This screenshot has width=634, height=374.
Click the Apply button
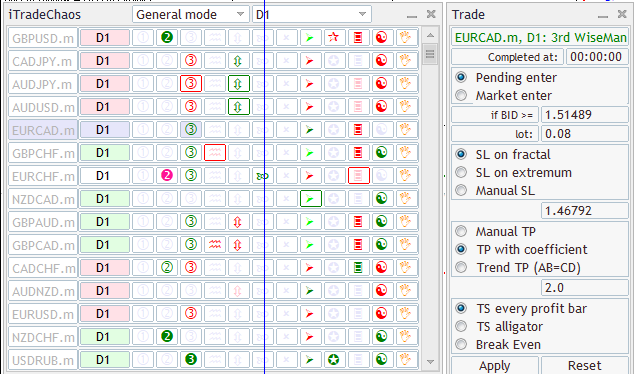495,366
